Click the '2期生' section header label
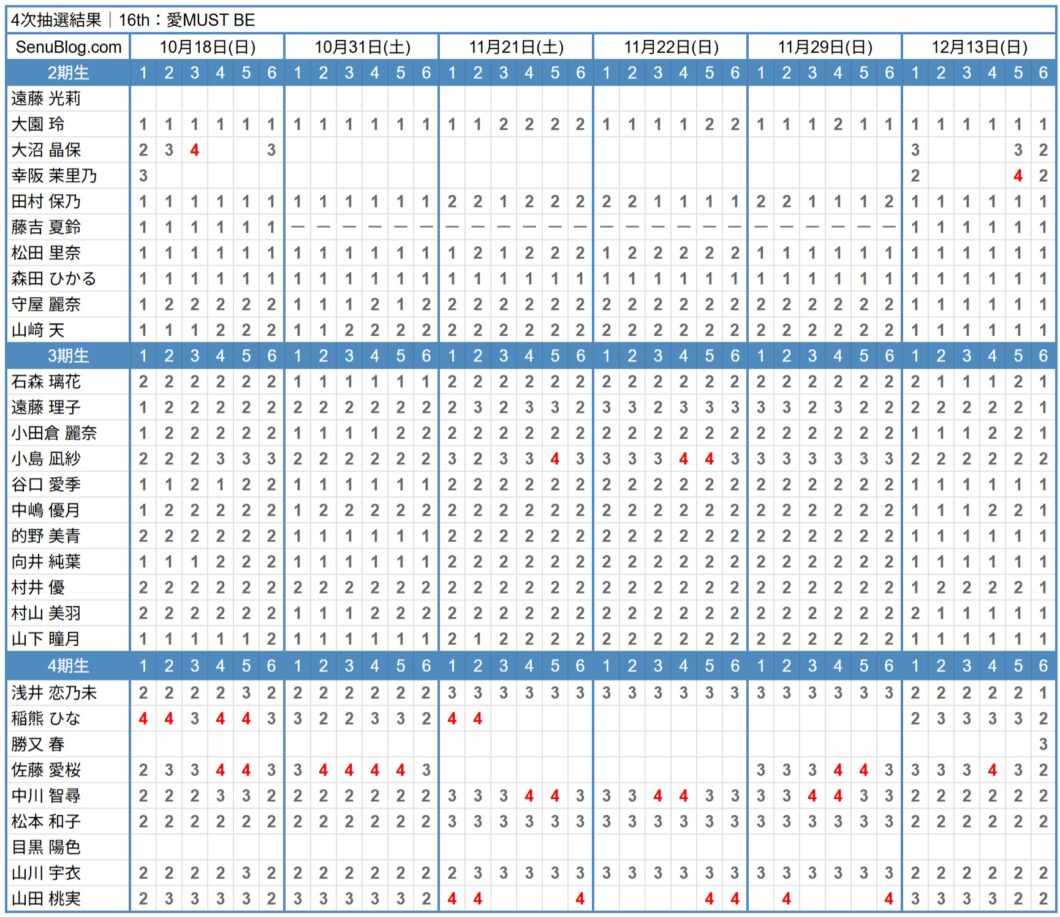The width and height of the screenshot is (1060, 917). click(68, 72)
